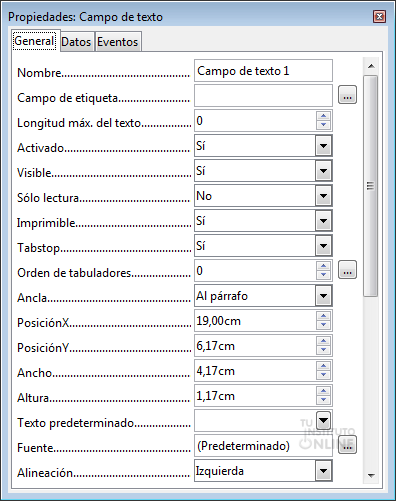Decrease PosiciónY spinner value
The image size is (396, 501).
323,350
